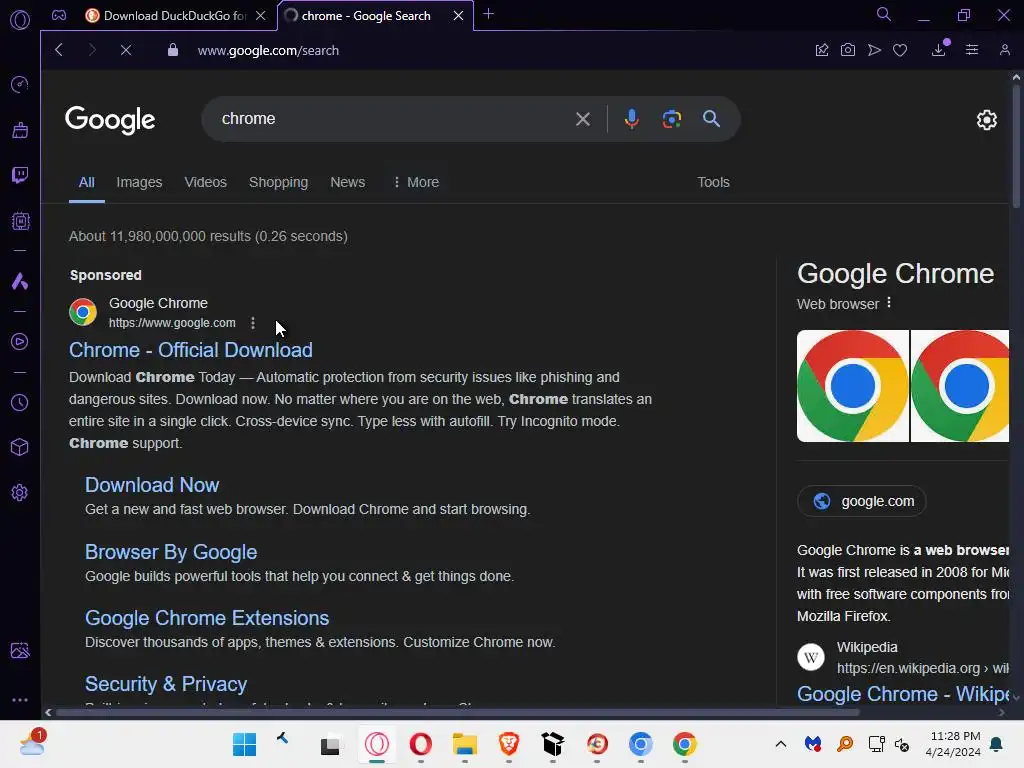Click the address bar URL
The height and width of the screenshot is (768, 1024).
[268, 50]
